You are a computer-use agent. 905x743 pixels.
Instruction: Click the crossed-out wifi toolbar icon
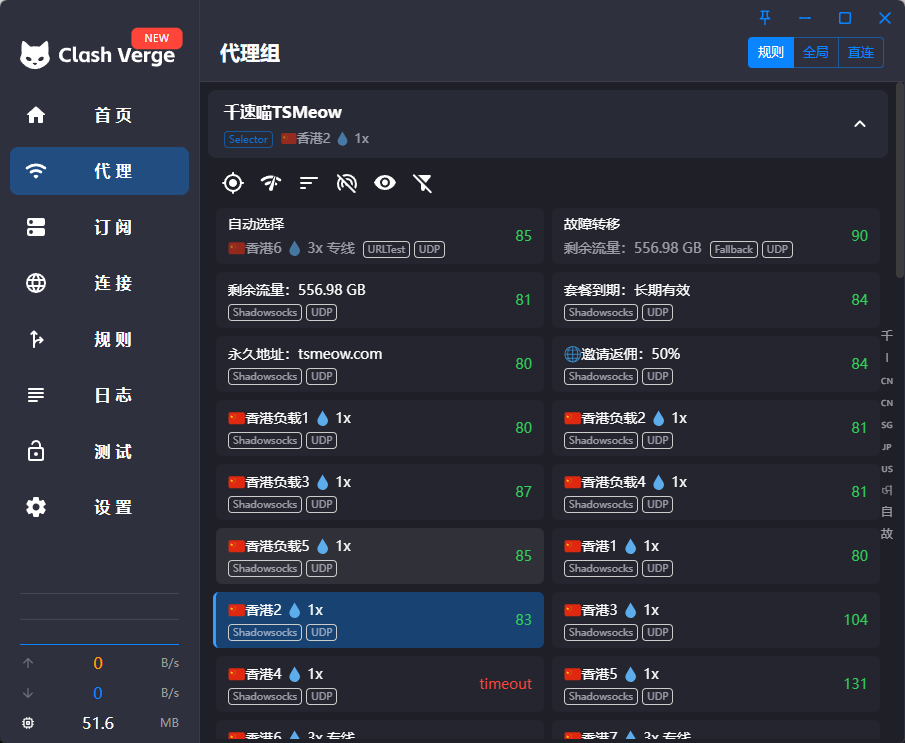coord(347,183)
